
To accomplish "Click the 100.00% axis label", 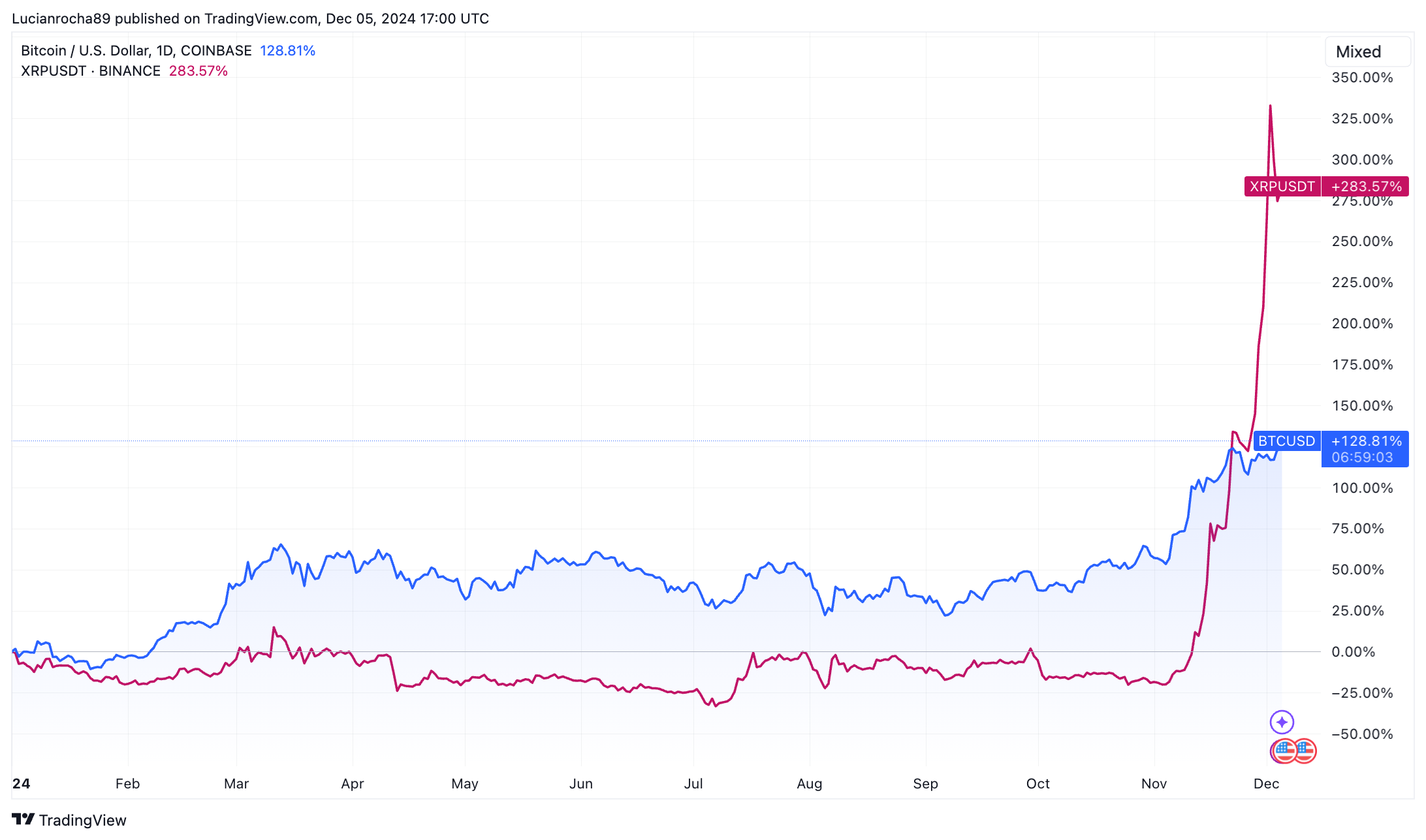I will [x=1362, y=488].
